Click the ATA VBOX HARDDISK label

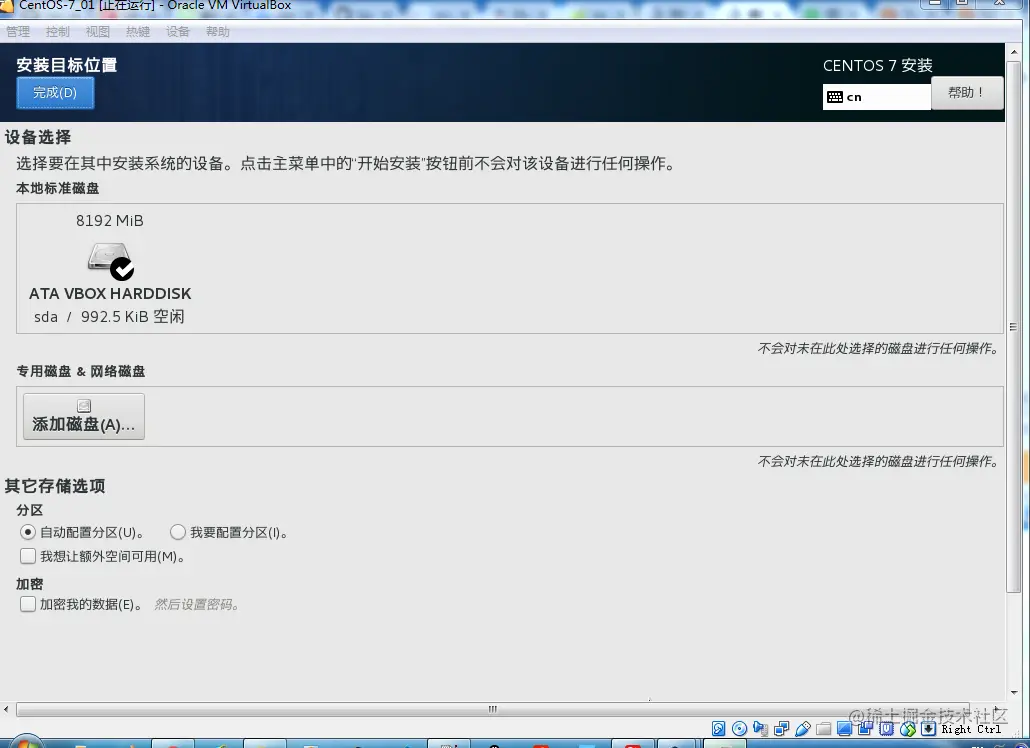pos(110,294)
